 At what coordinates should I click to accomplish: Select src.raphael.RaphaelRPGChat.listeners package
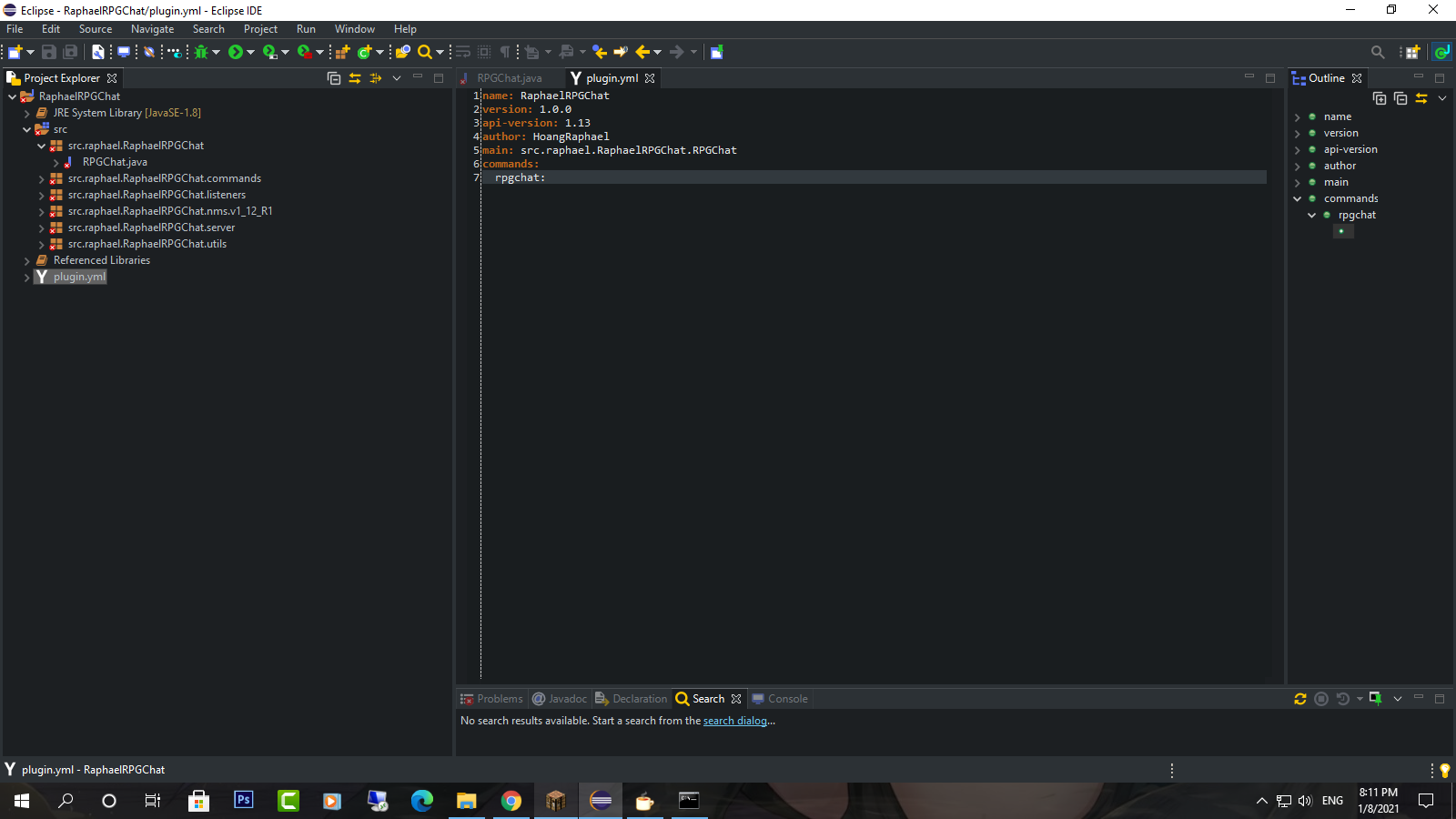tap(157, 195)
